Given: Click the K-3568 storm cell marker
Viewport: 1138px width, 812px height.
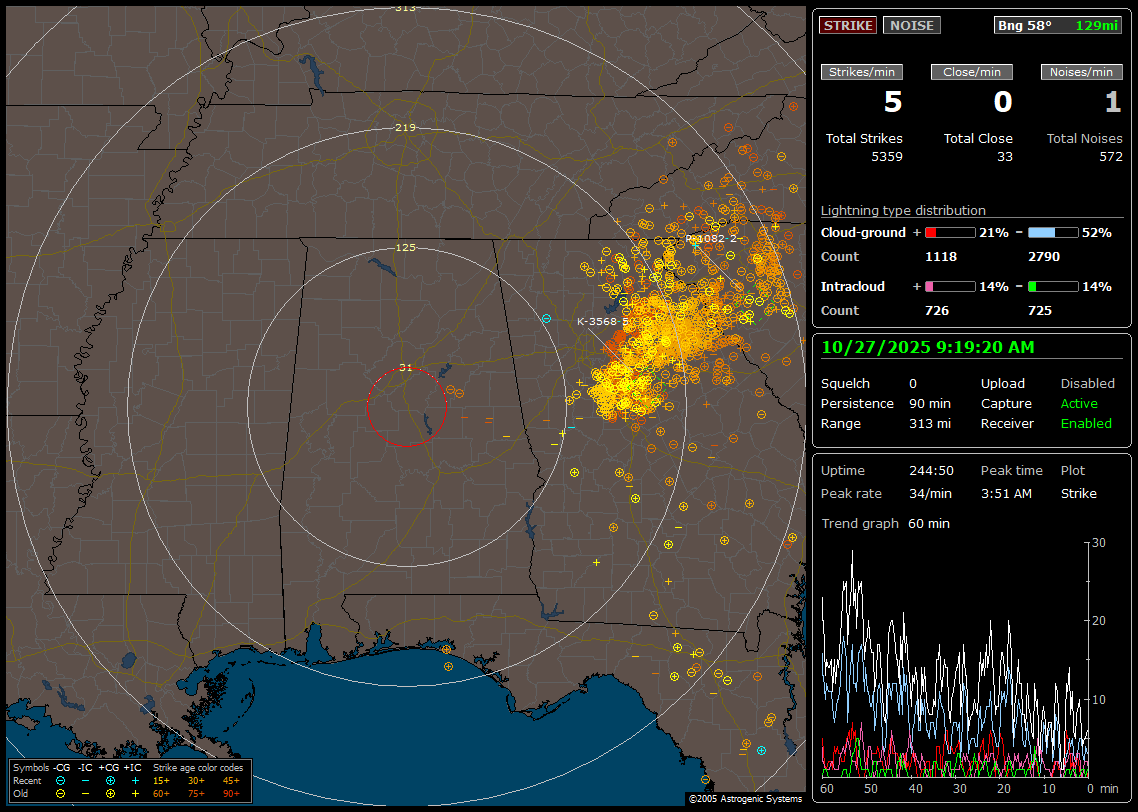Looking at the screenshot, I should point(602,321).
